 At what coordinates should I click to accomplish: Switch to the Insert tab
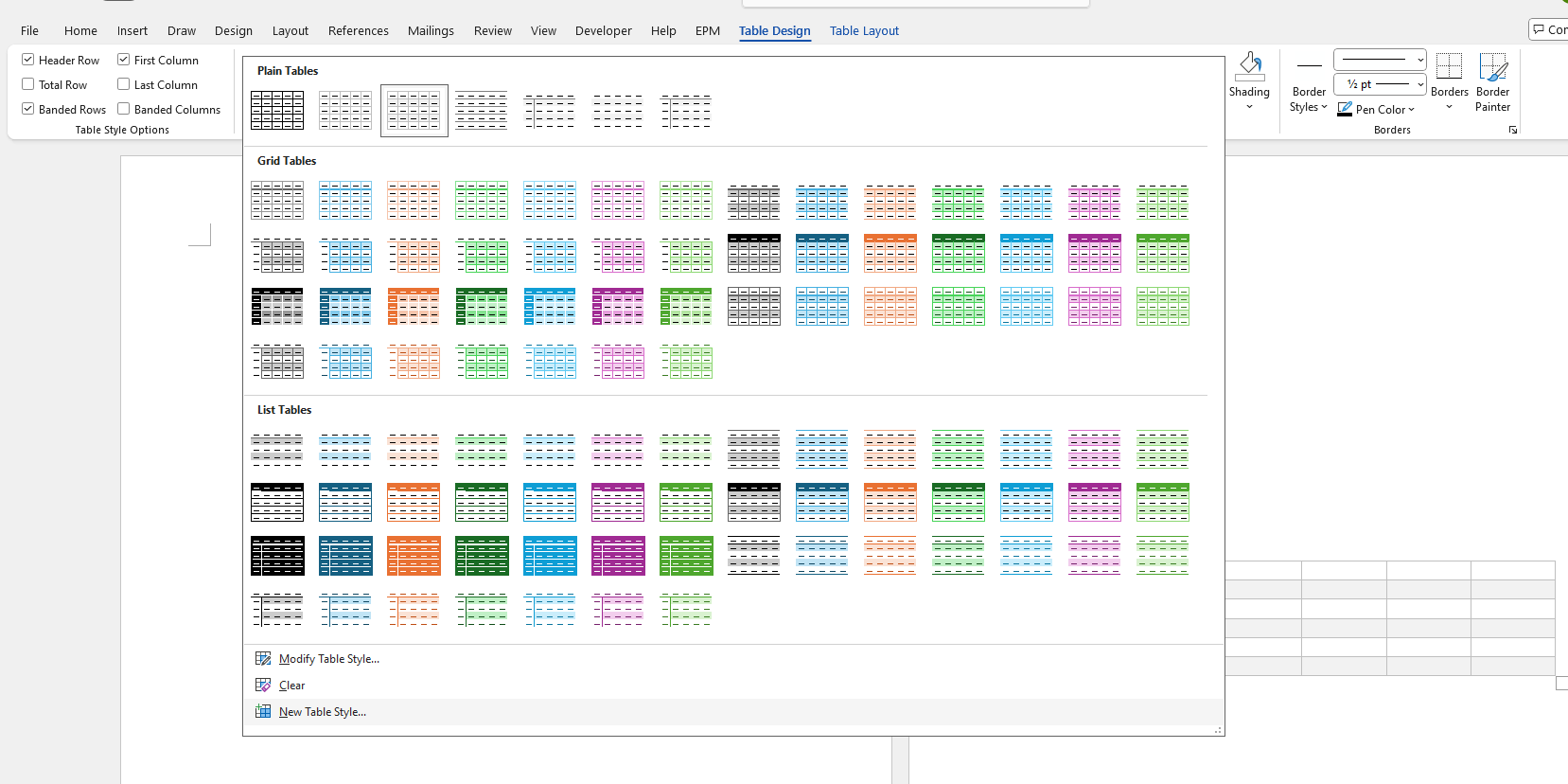132,30
